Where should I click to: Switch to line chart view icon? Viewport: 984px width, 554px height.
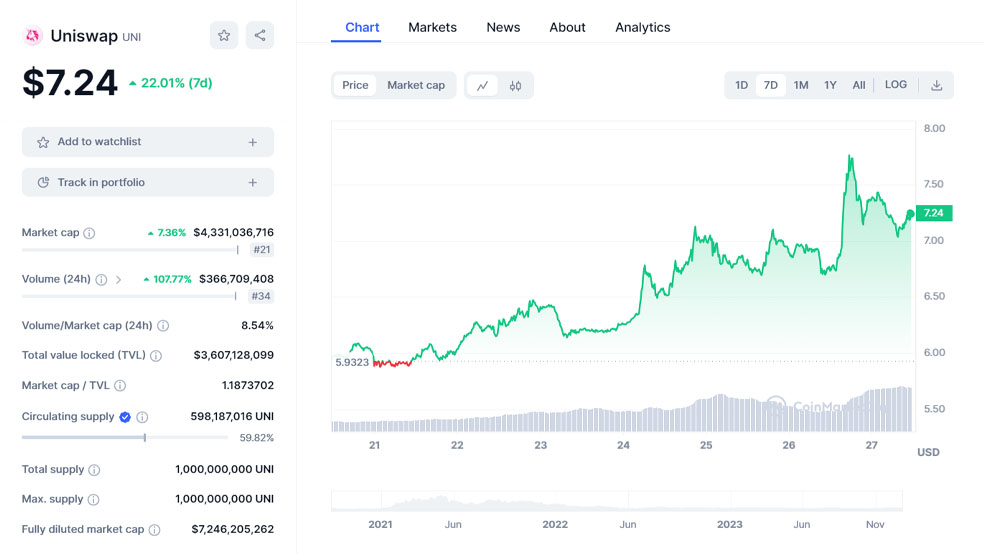482,86
